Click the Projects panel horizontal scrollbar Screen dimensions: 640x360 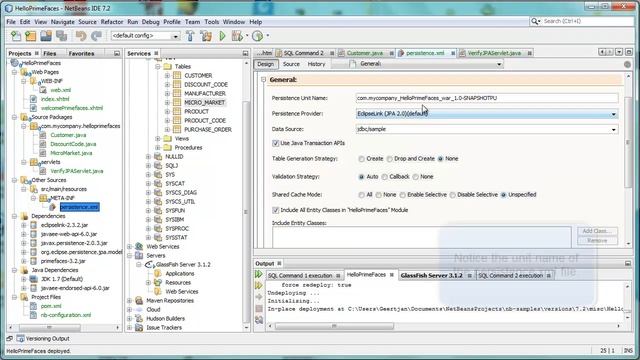[49, 327]
